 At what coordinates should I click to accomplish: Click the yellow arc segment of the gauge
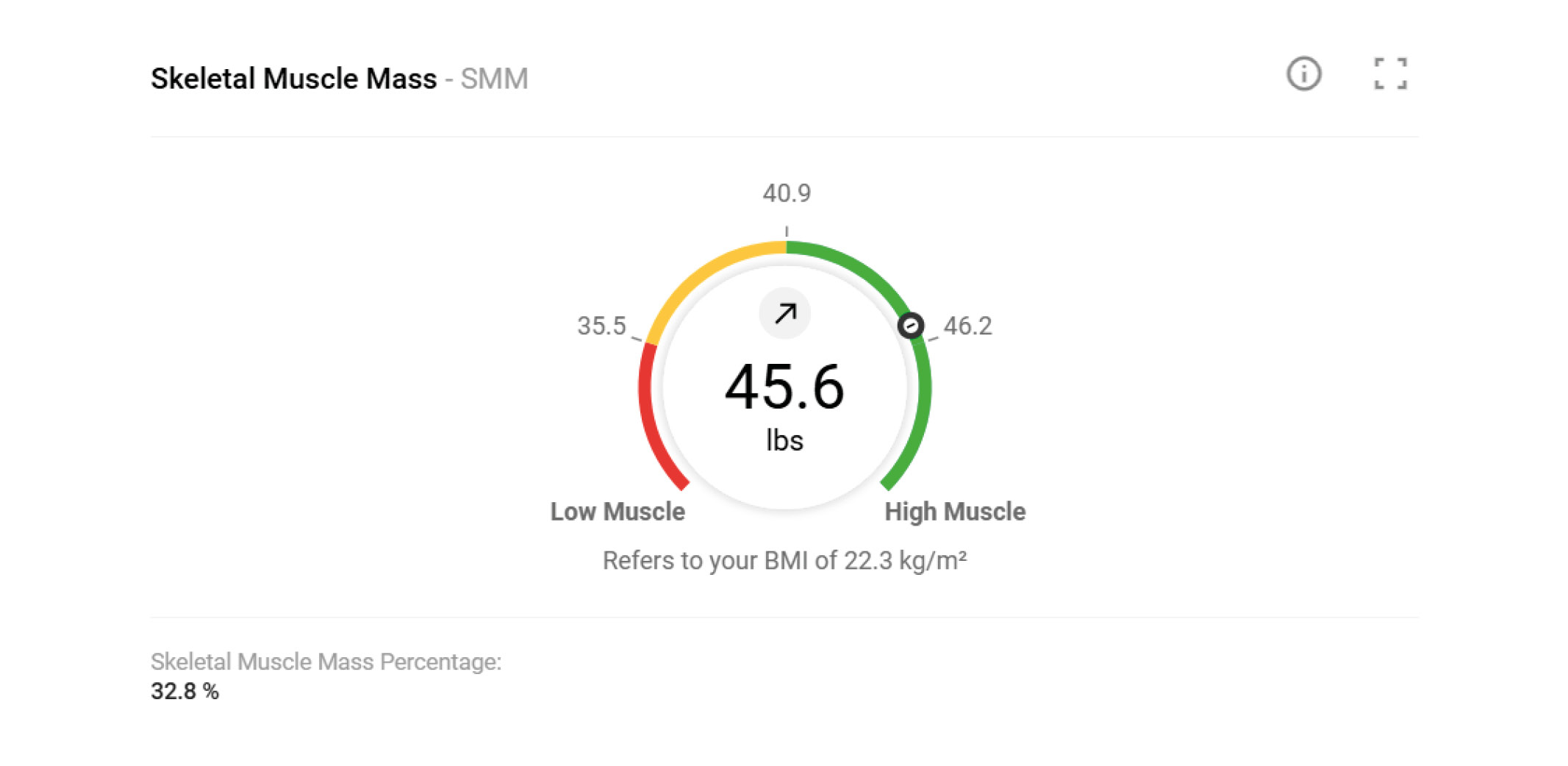(x=706, y=271)
